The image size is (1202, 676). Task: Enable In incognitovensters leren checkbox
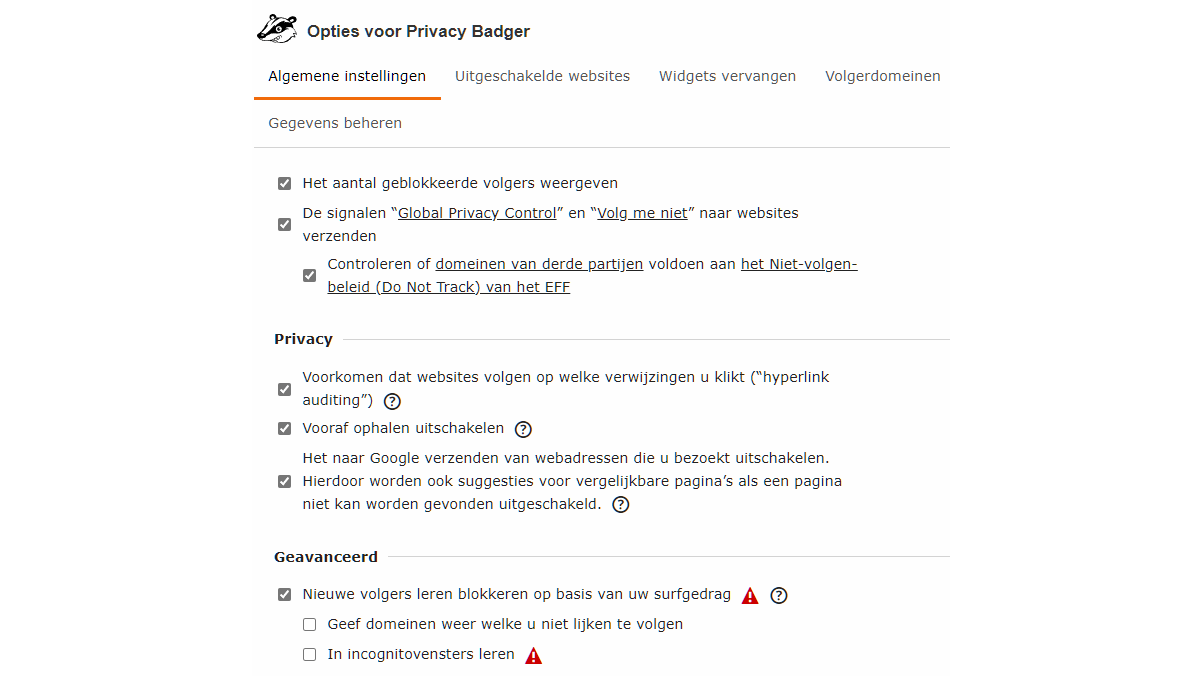click(310, 655)
